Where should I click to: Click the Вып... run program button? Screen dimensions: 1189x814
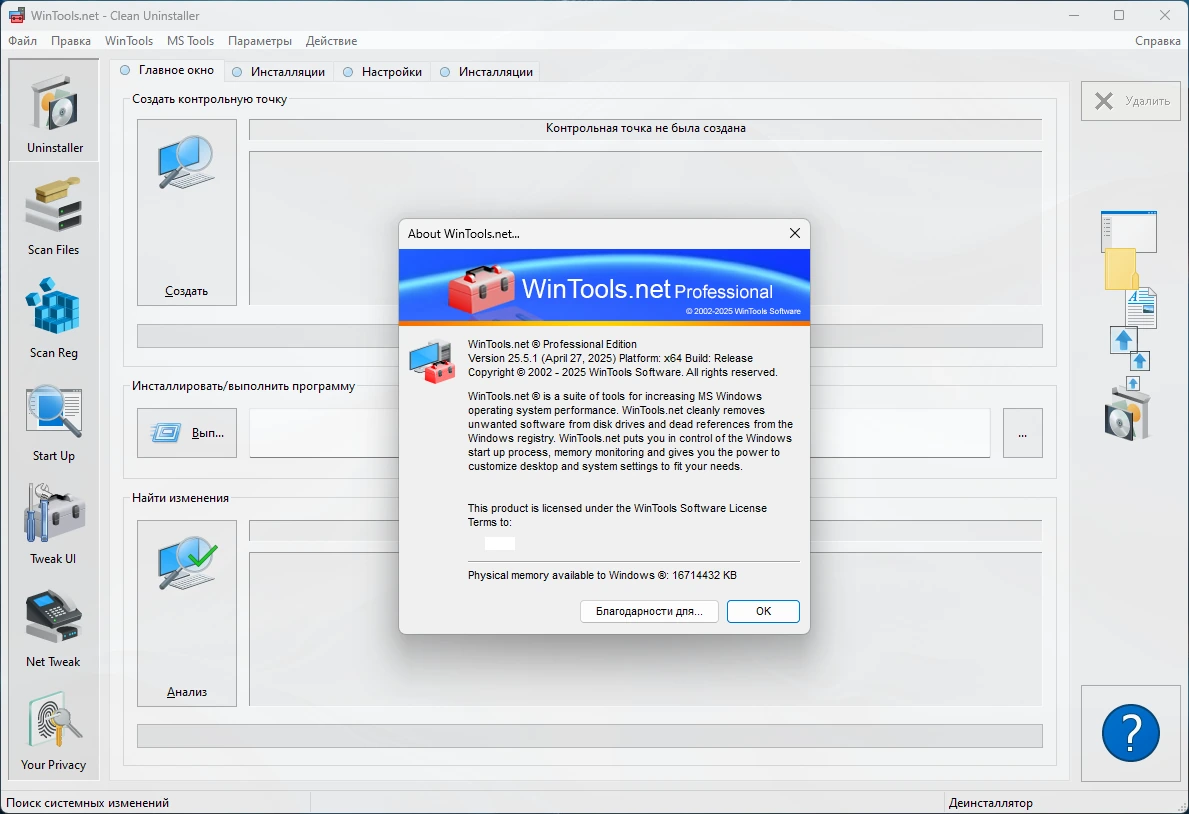click(x=187, y=433)
